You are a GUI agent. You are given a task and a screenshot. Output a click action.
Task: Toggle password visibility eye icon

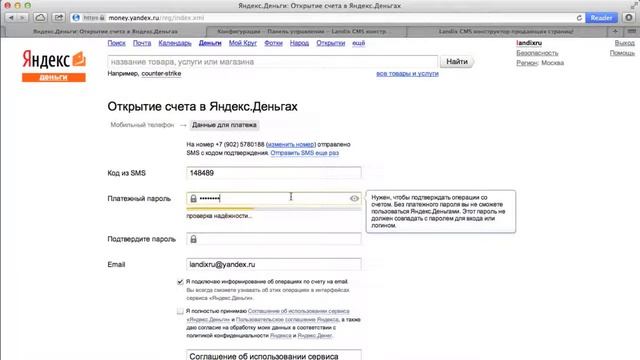354,198
